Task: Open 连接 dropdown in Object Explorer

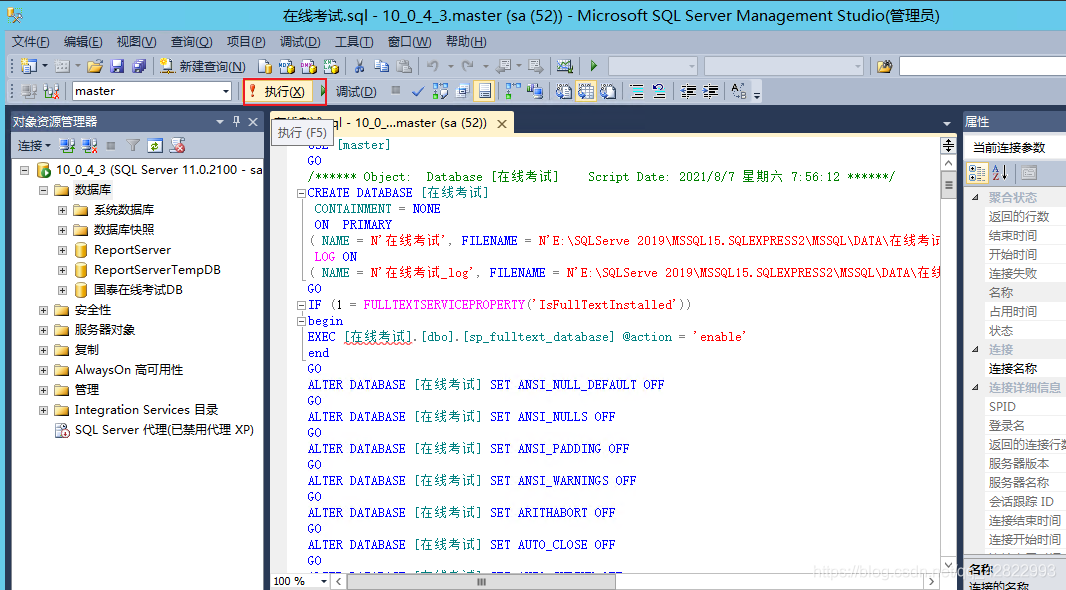Action: tap(34, 145)
